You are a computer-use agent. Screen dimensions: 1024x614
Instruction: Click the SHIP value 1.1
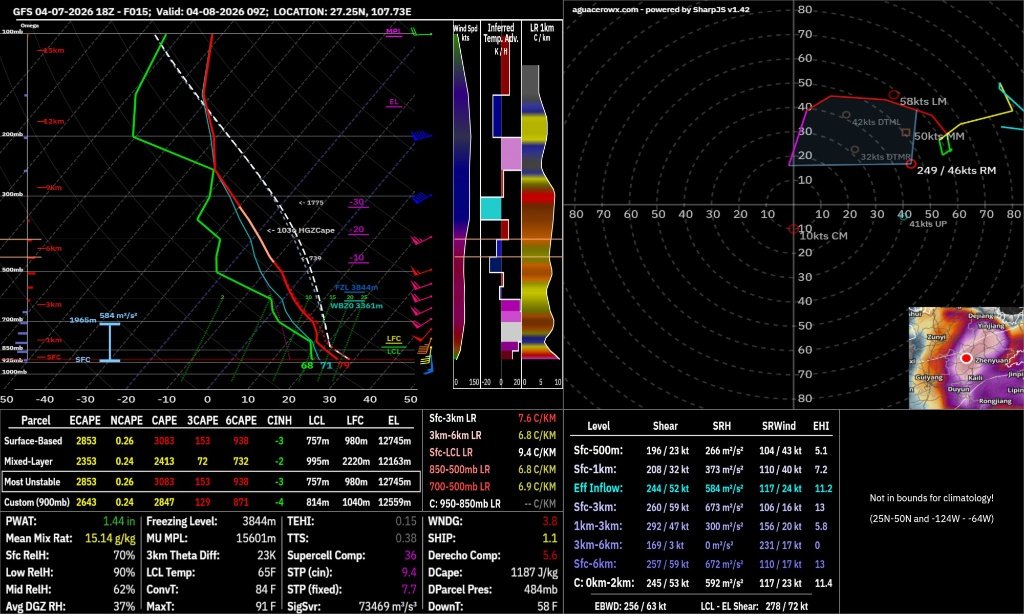tap(550, 538)
